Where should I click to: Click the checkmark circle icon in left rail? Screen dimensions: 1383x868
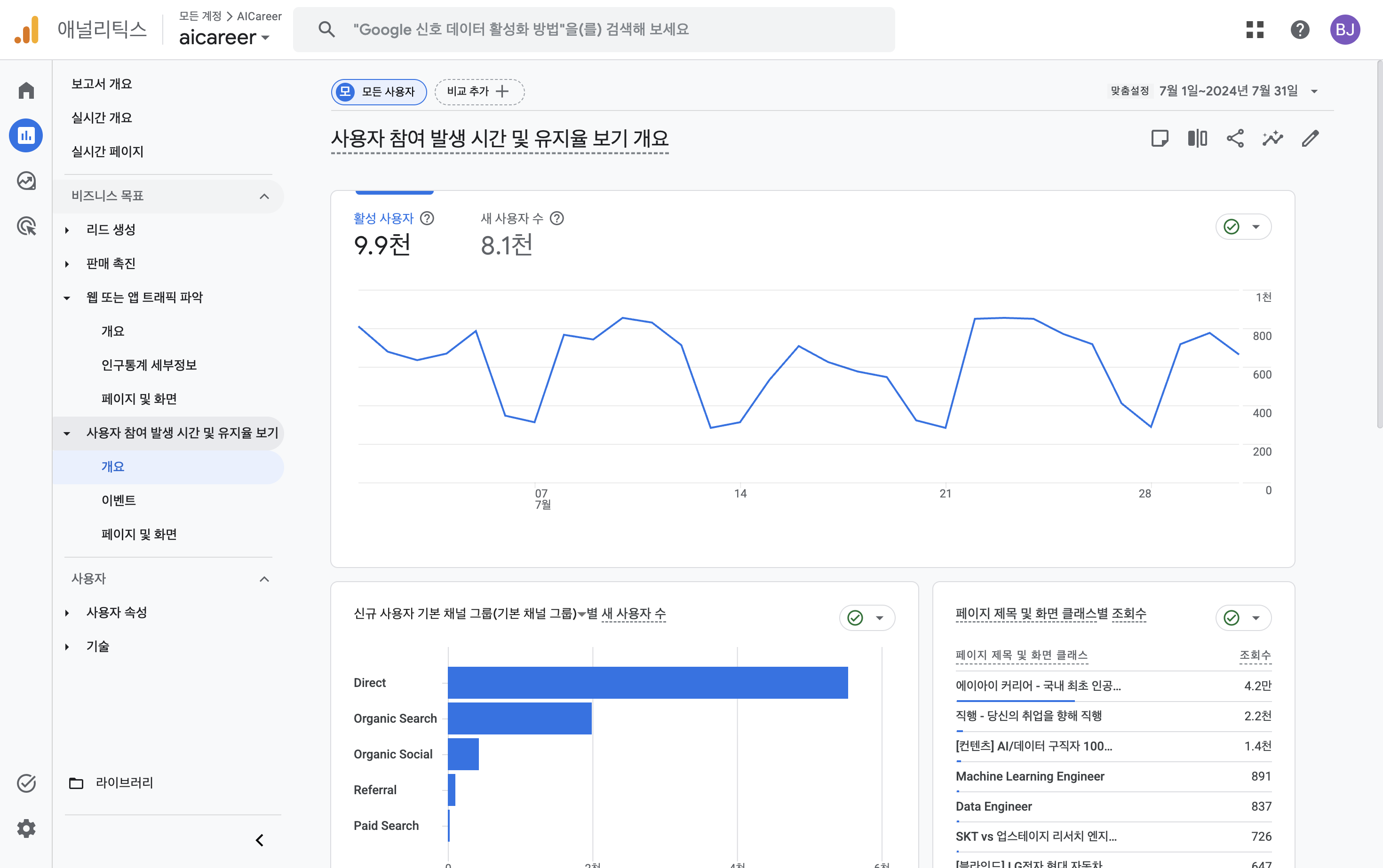[x=26, y=783]
